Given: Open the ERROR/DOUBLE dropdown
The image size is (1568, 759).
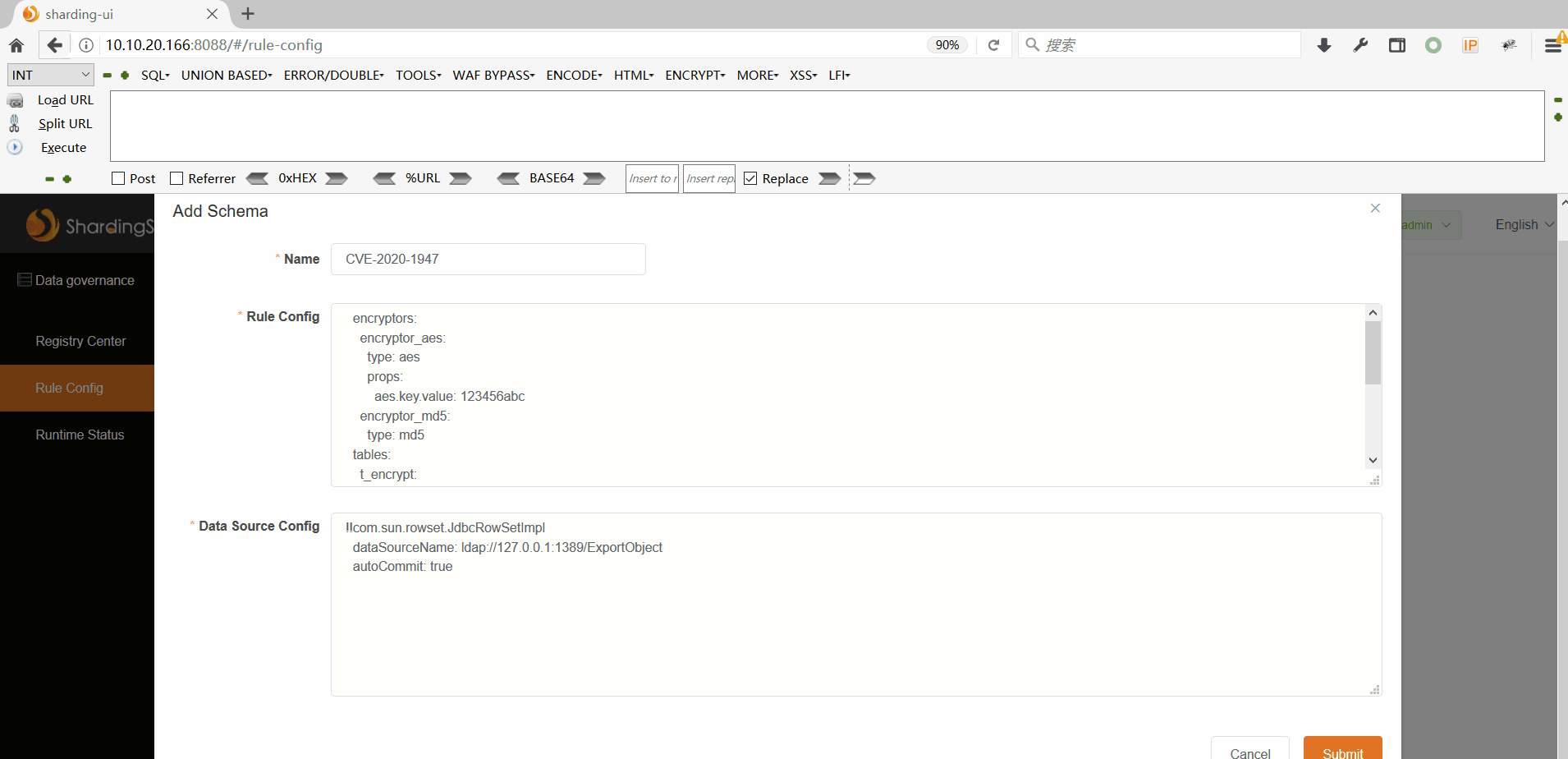Looking at the screenshot, I should 333,75.
